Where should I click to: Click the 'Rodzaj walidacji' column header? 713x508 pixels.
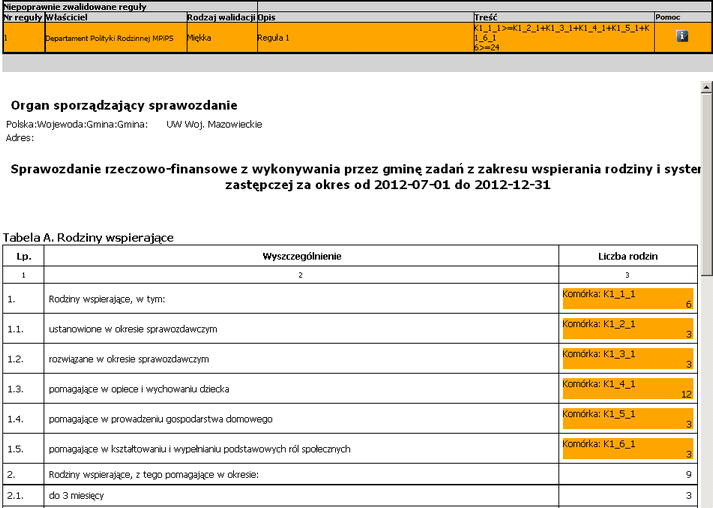220,18
